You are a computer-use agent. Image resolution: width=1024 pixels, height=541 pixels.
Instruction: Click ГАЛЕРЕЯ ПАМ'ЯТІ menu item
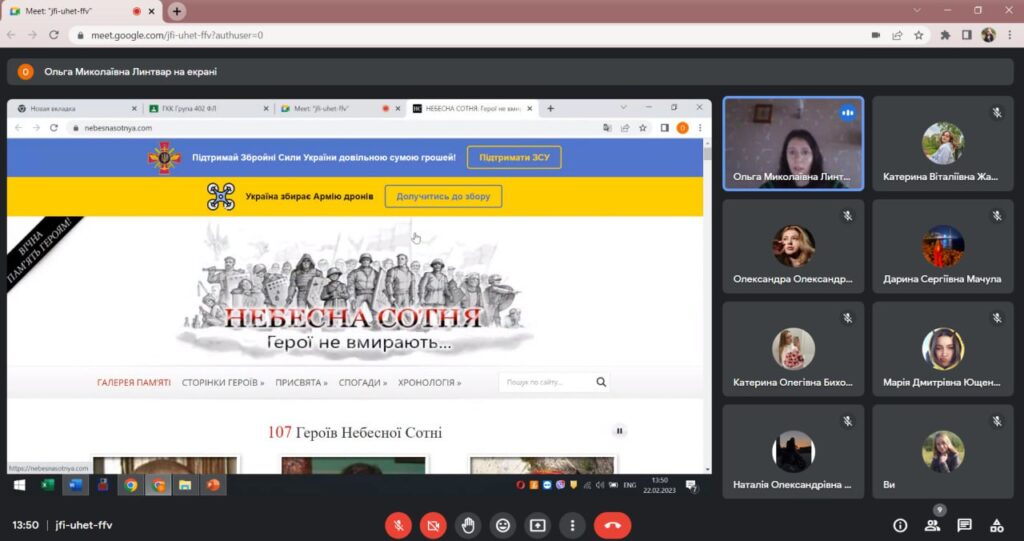pos(134,382)
